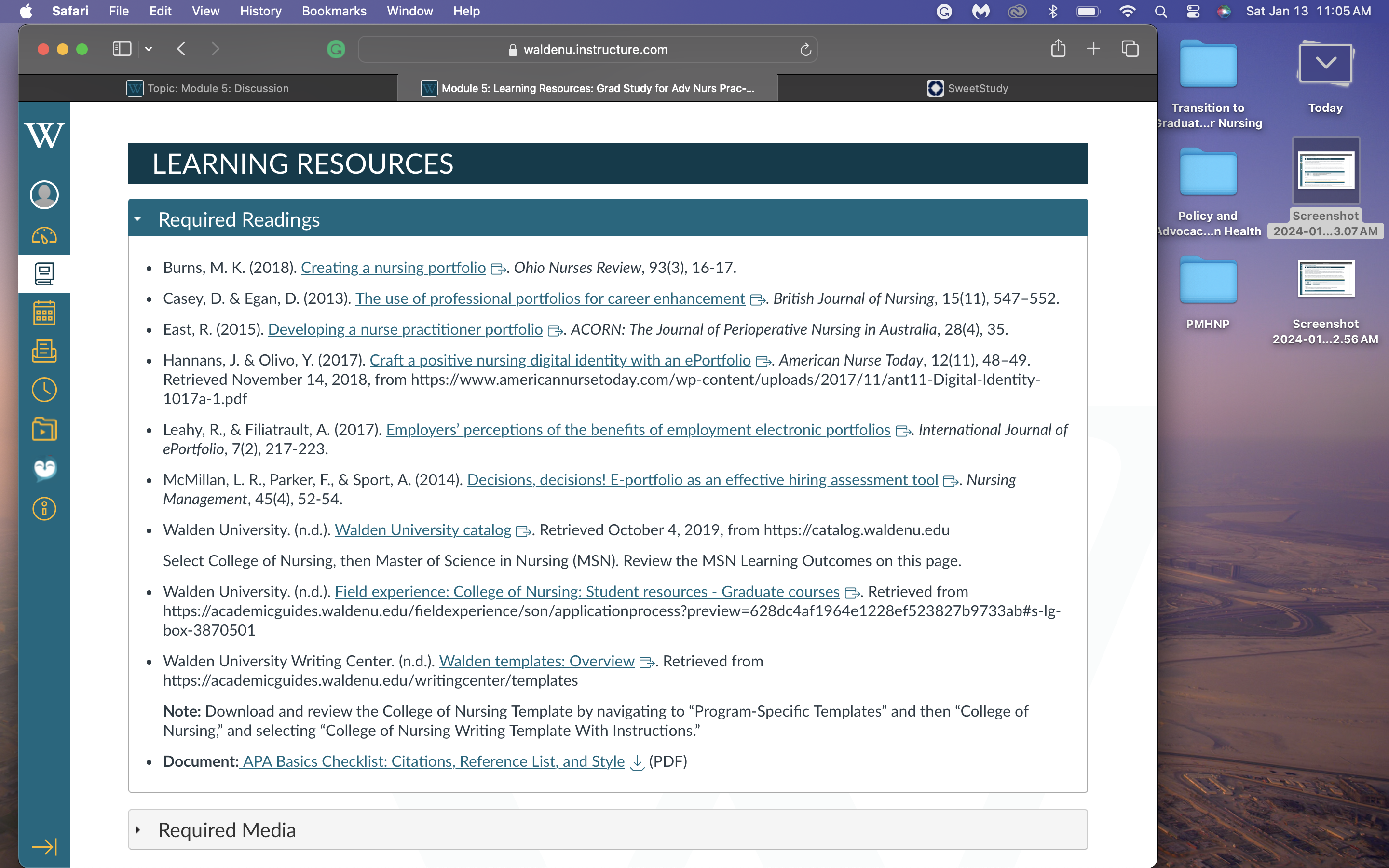Open the sidebar dropdown chevron in toolbar

pyautogui.click(x=149, y=49)
